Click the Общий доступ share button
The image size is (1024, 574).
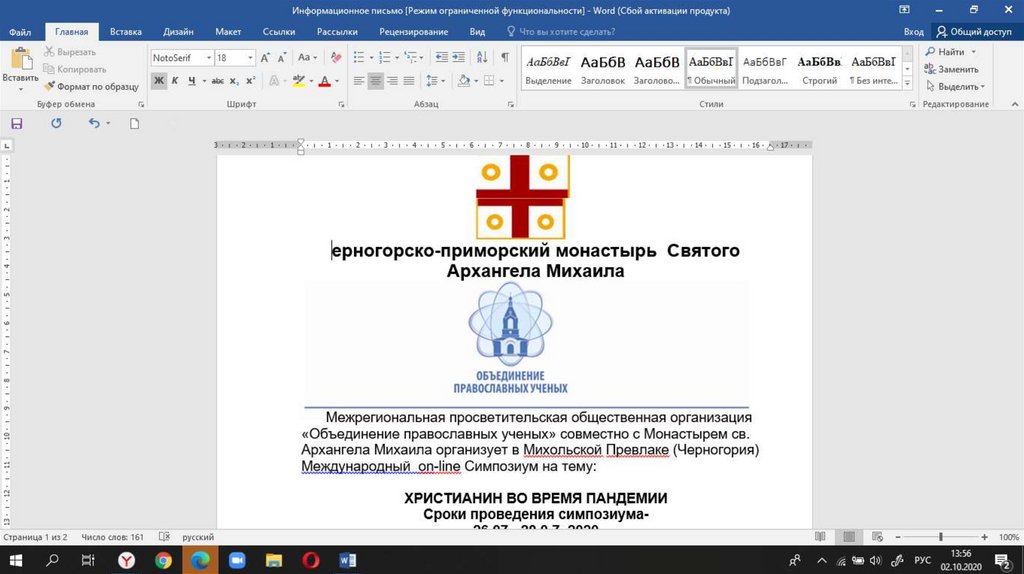point(974,32)
